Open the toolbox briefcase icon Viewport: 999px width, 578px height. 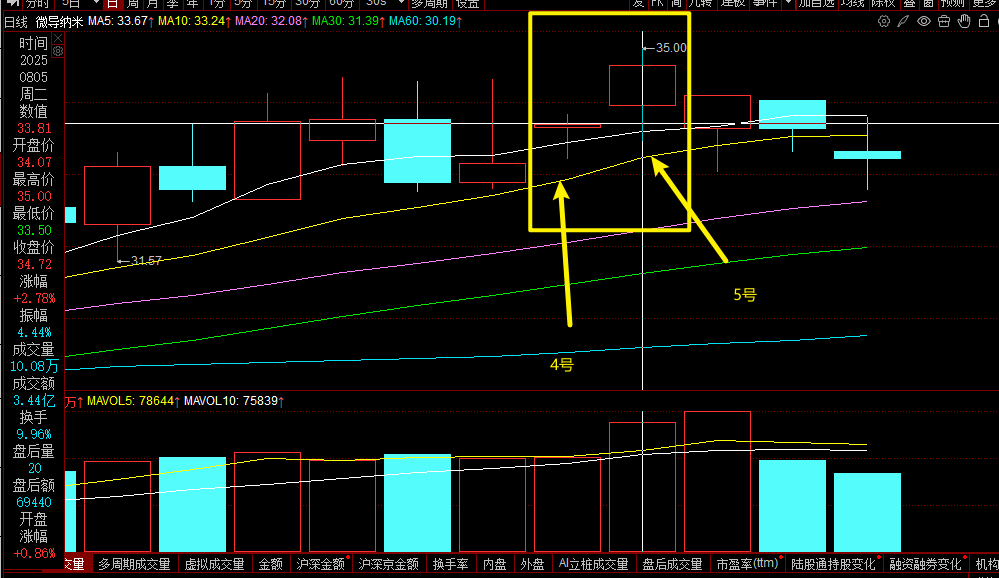945,21
